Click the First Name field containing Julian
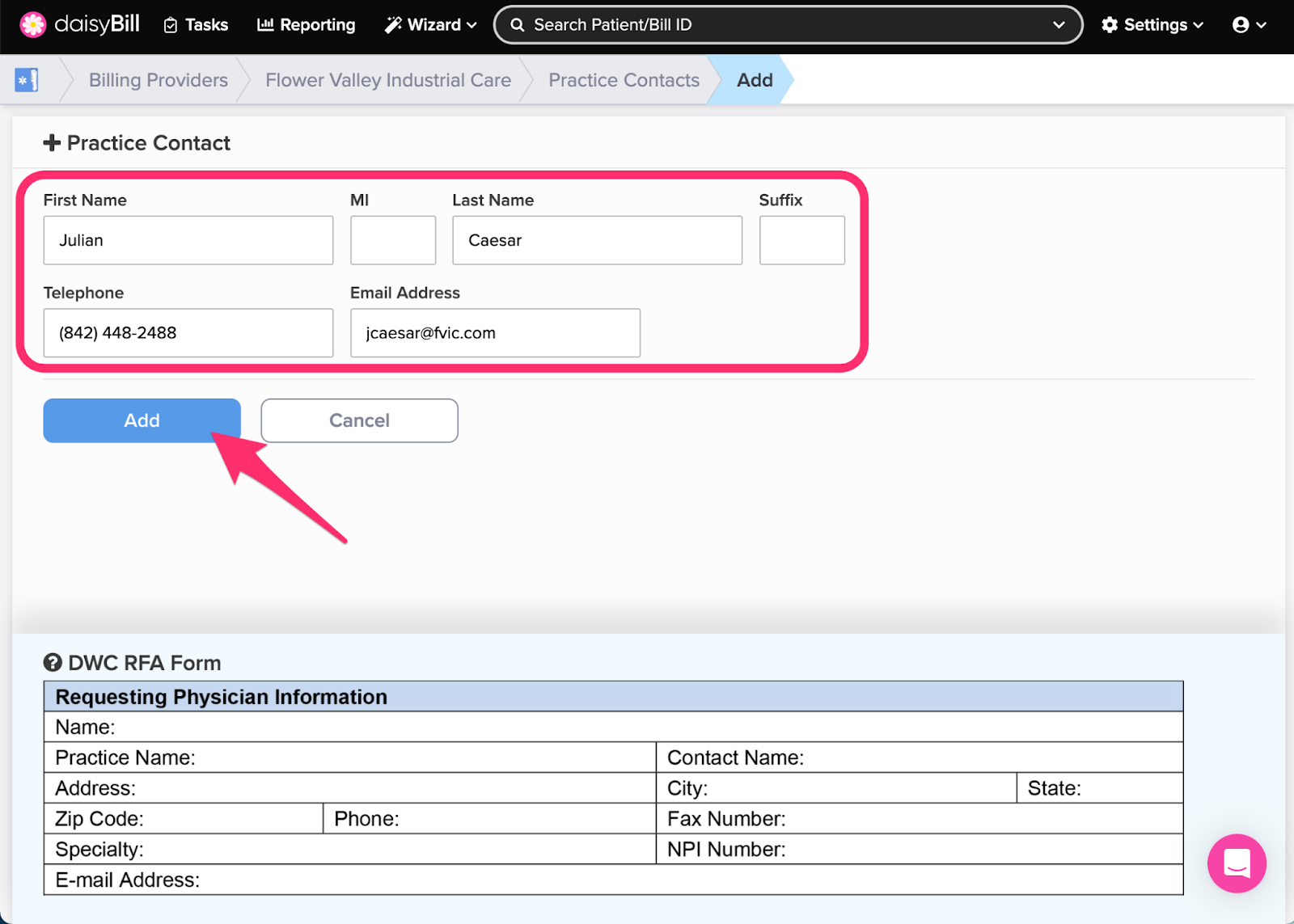The image size is (1294, 924). point(188,240)
